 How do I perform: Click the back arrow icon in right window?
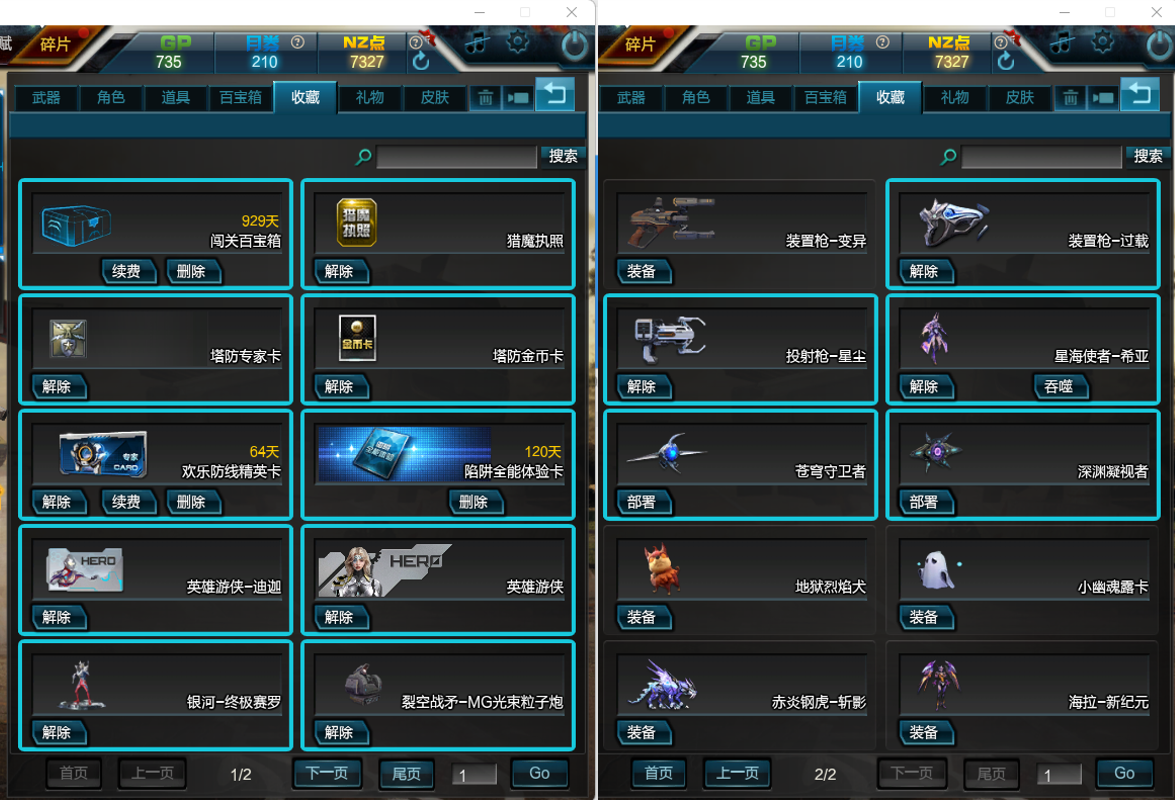[1139, 94]
